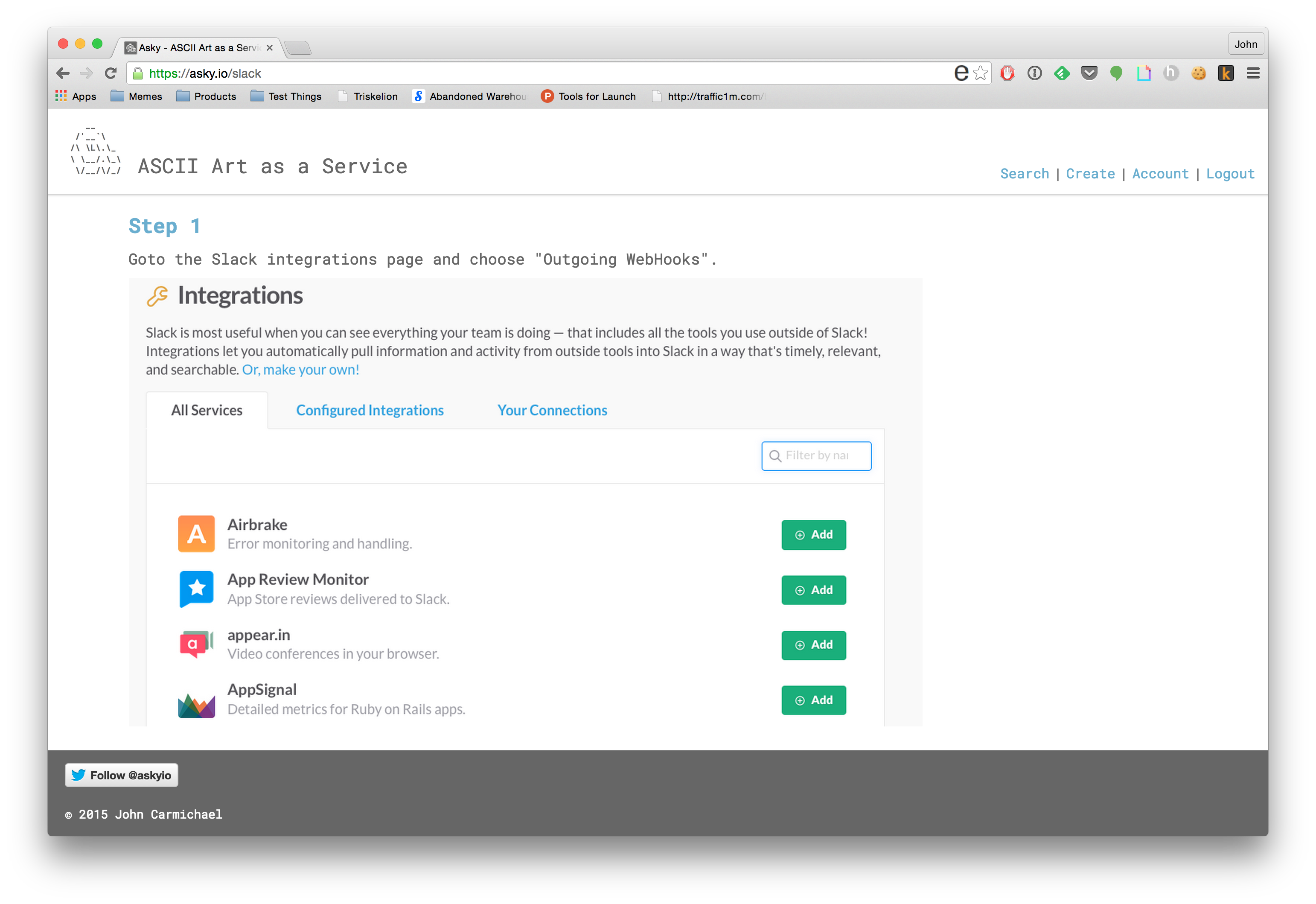Open the Create link in header
The width and height of the screenshot is (1316, 904).
pyautogui.click(x=1090, y=173)
